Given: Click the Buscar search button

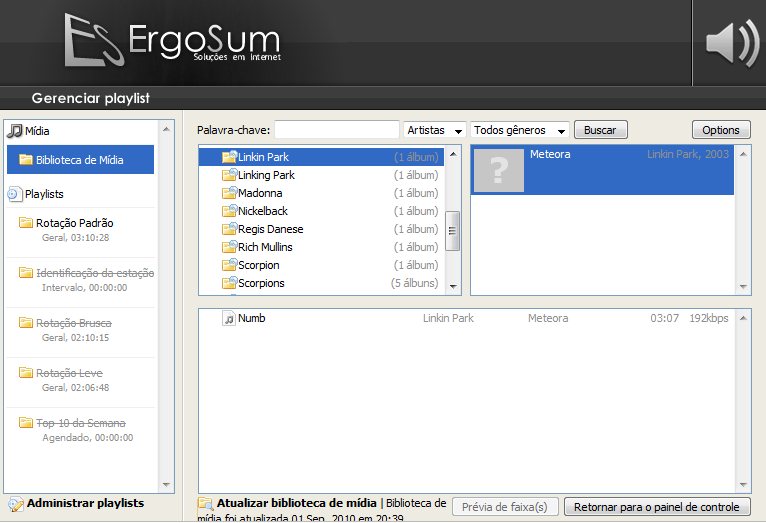Looking at the screenshot, I should (600, 130).
